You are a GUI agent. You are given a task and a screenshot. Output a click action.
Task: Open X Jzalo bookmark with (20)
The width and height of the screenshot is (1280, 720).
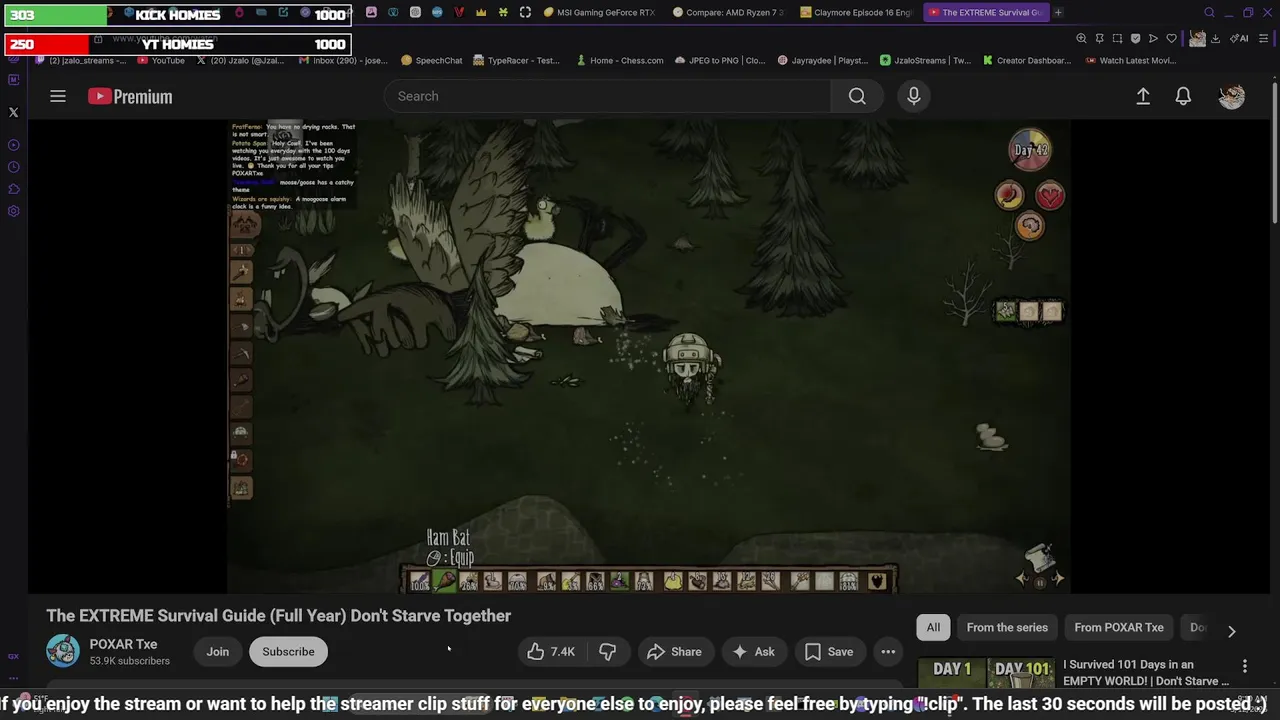240,60
